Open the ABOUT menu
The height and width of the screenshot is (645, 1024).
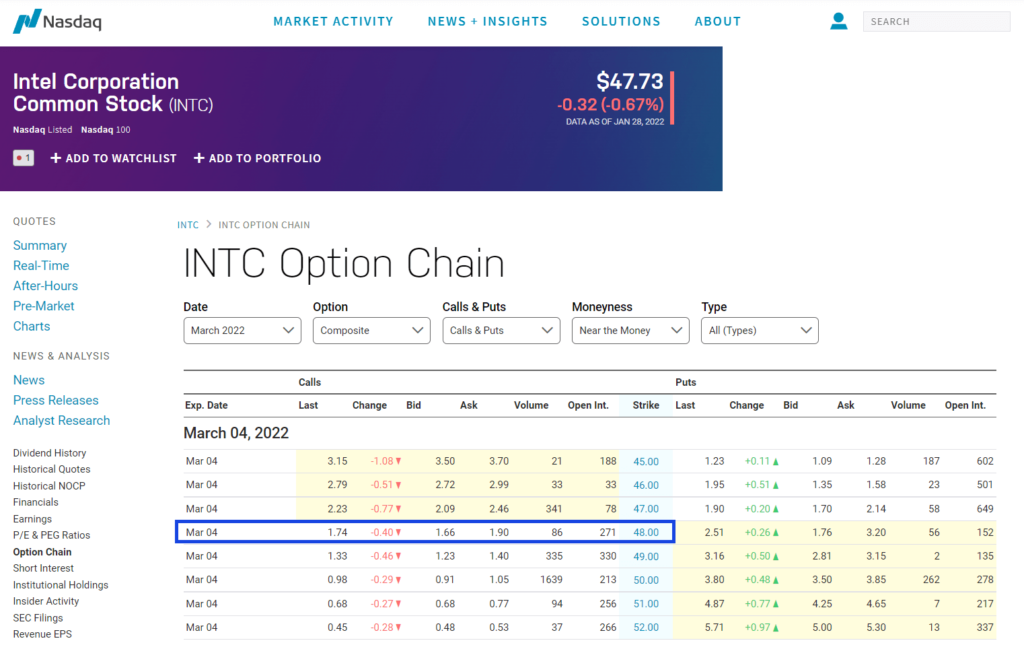pos(717,21)
